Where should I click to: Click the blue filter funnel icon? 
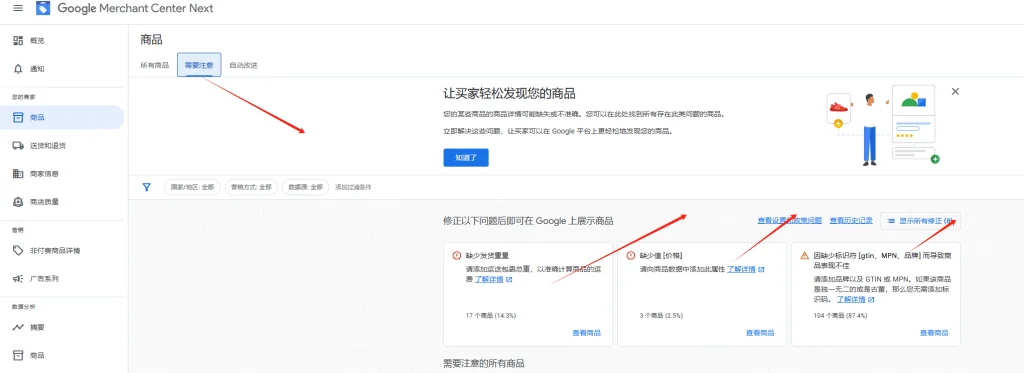tap(147, 187)
